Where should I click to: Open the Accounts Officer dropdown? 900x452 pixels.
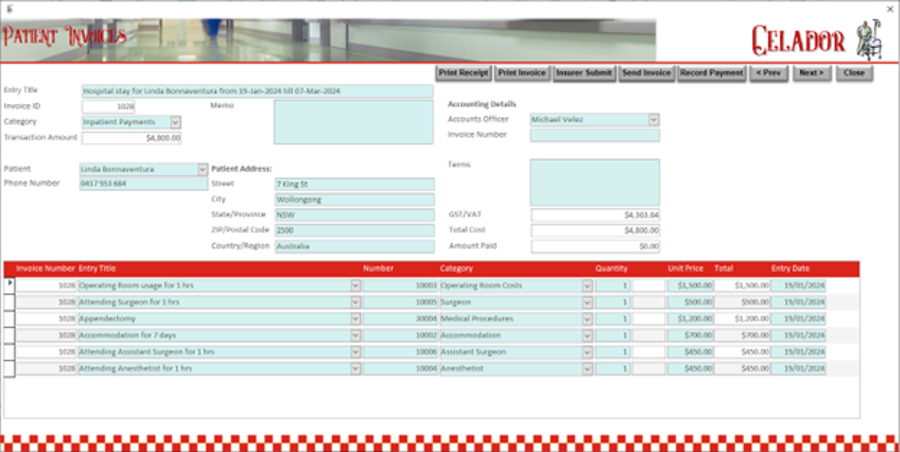[654, 119]
